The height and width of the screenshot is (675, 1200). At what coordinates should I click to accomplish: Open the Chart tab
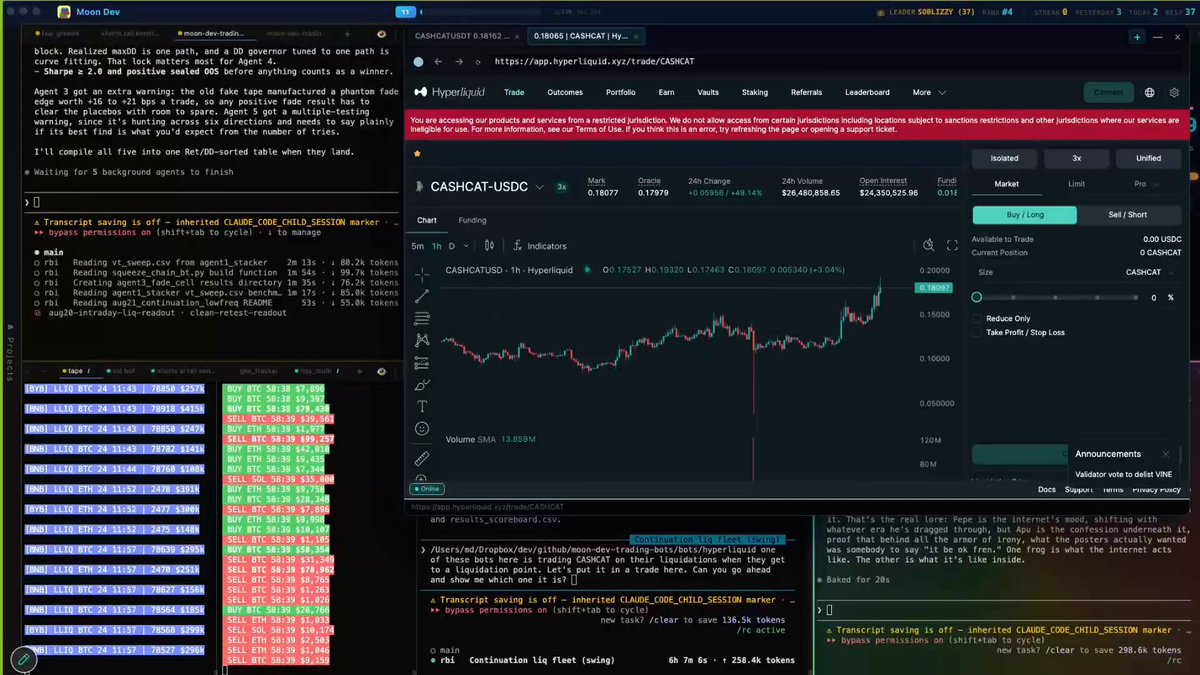pos(426,220)
